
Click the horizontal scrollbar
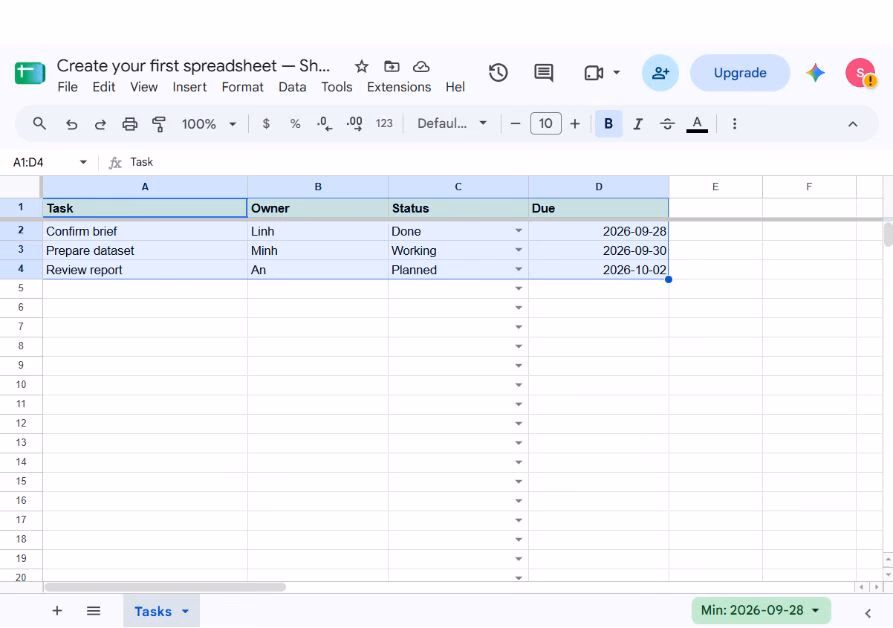click(165, 587)
